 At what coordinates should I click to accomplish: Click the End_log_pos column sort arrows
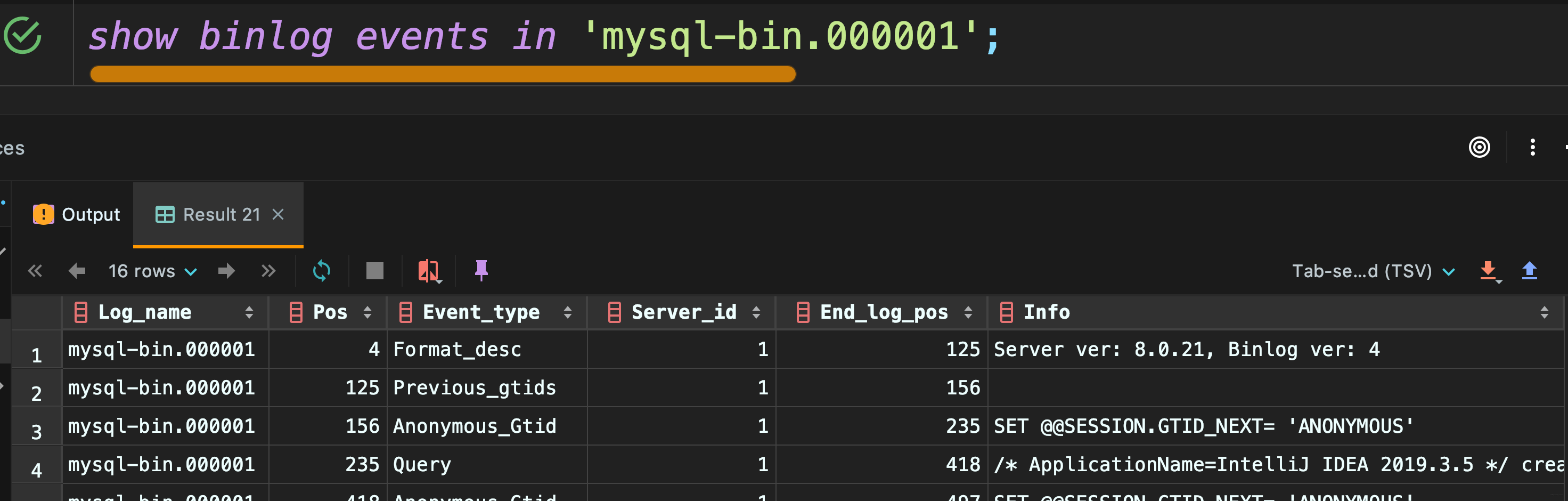(968, 313)
